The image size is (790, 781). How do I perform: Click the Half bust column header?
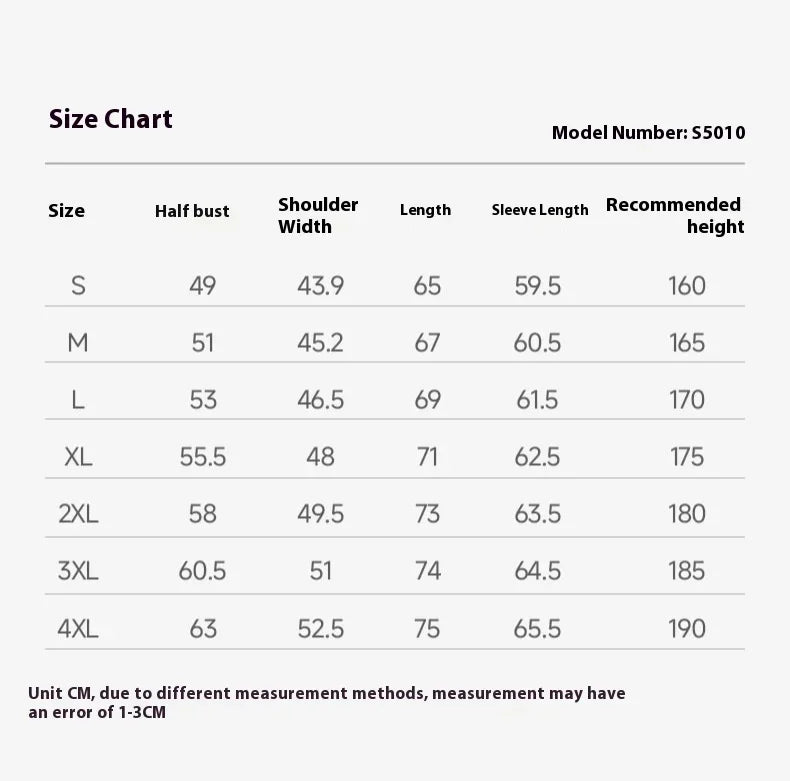[192, 211]
